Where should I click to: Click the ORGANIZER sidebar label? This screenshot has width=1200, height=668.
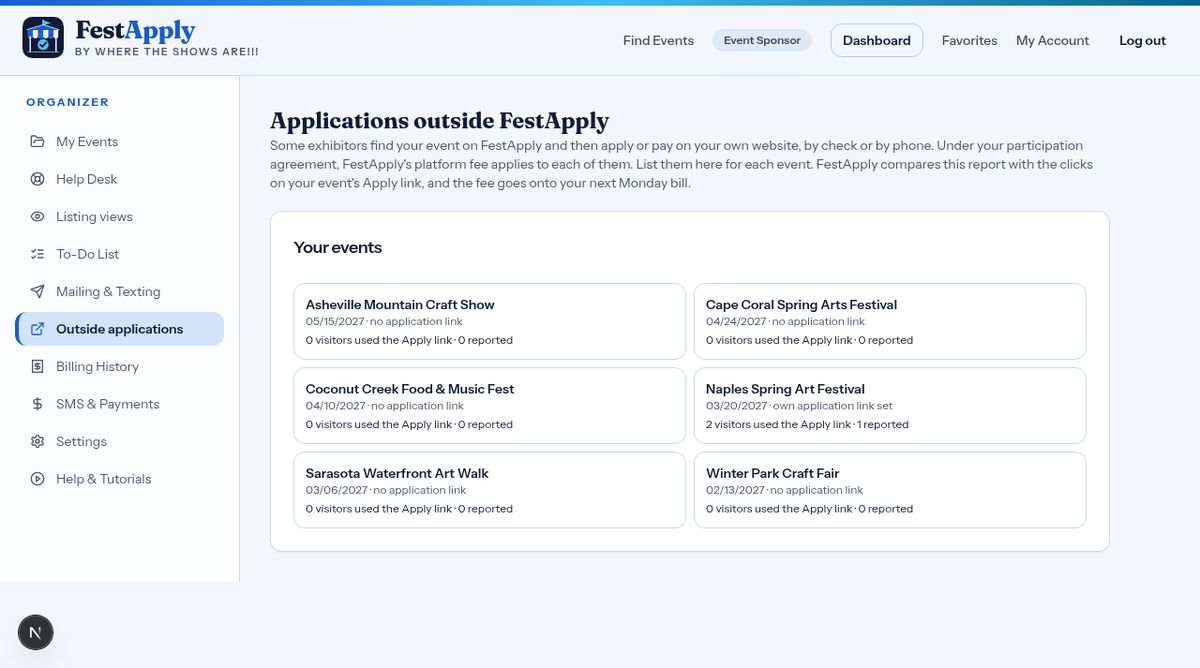click(x=67, y=102)
